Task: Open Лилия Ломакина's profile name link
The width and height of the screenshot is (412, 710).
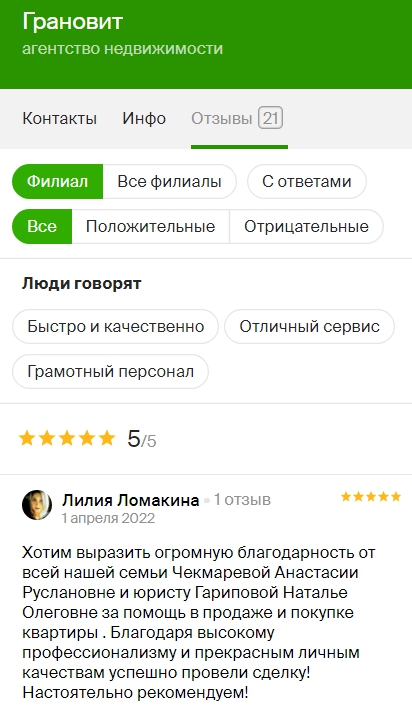Action: click(x=131, y=500)
